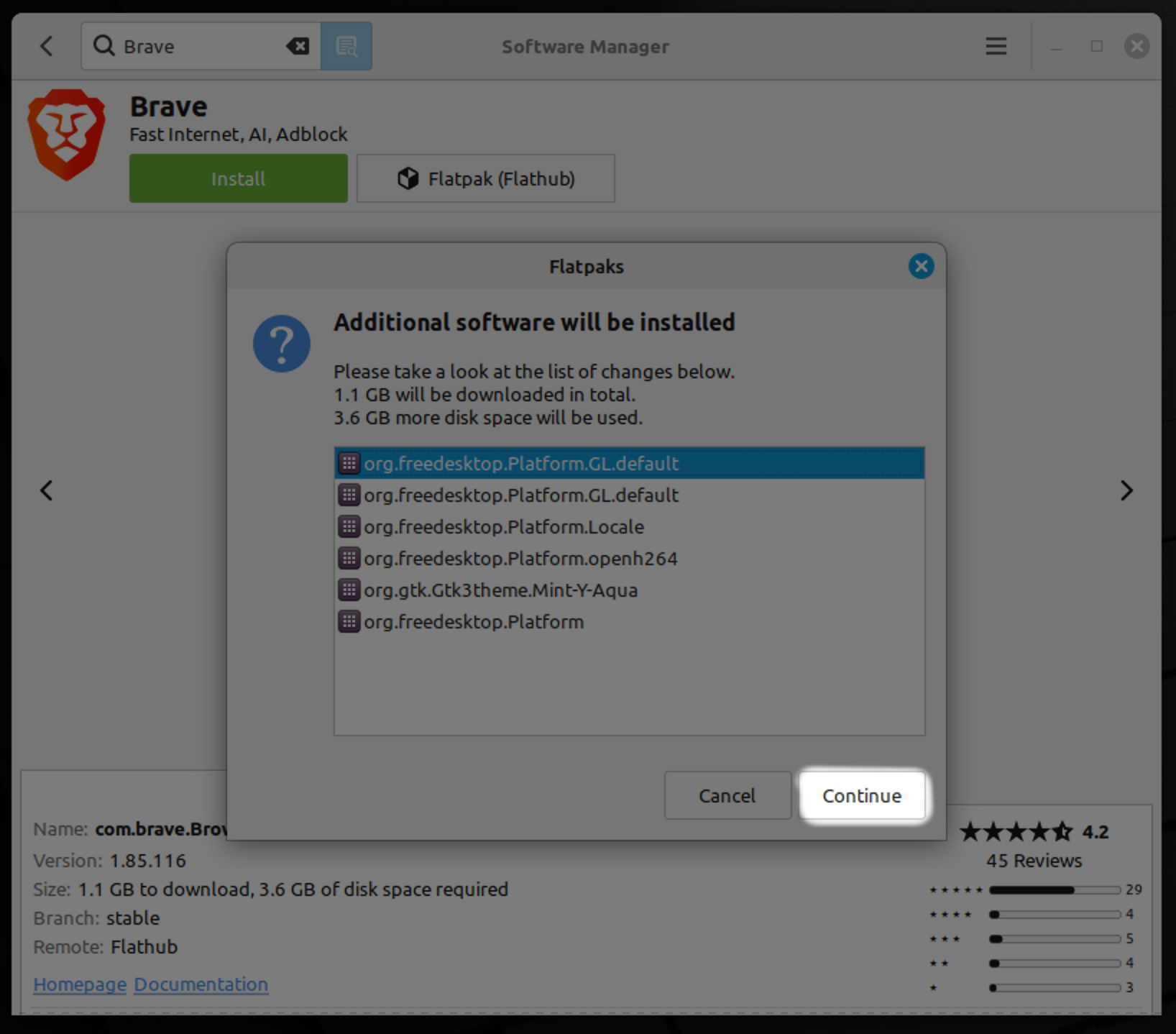Minimize the Software Manager window

1056,47
